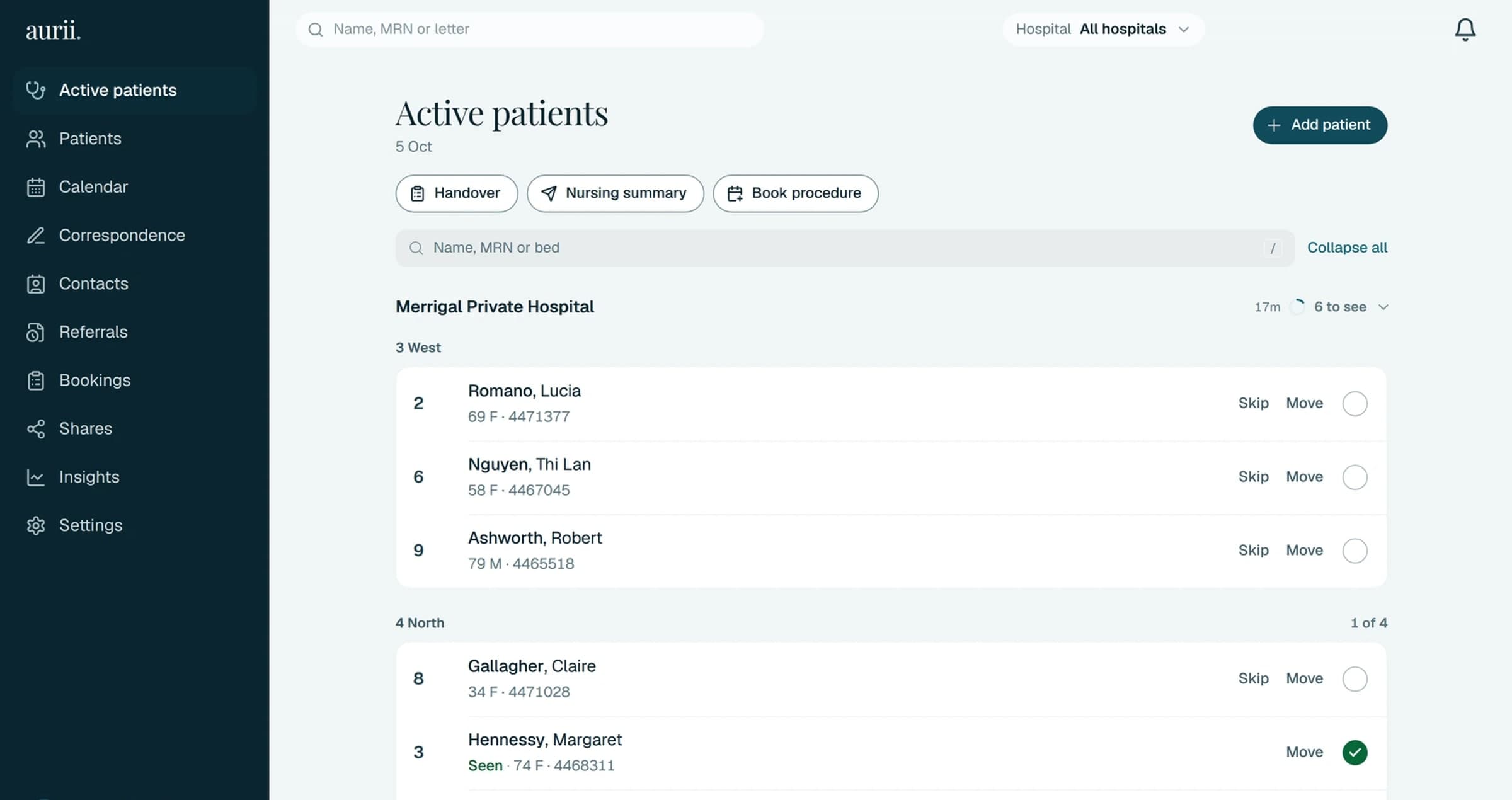Open Patients in the sidebar
1512x800 pixels.
click(x=134, y=139)
